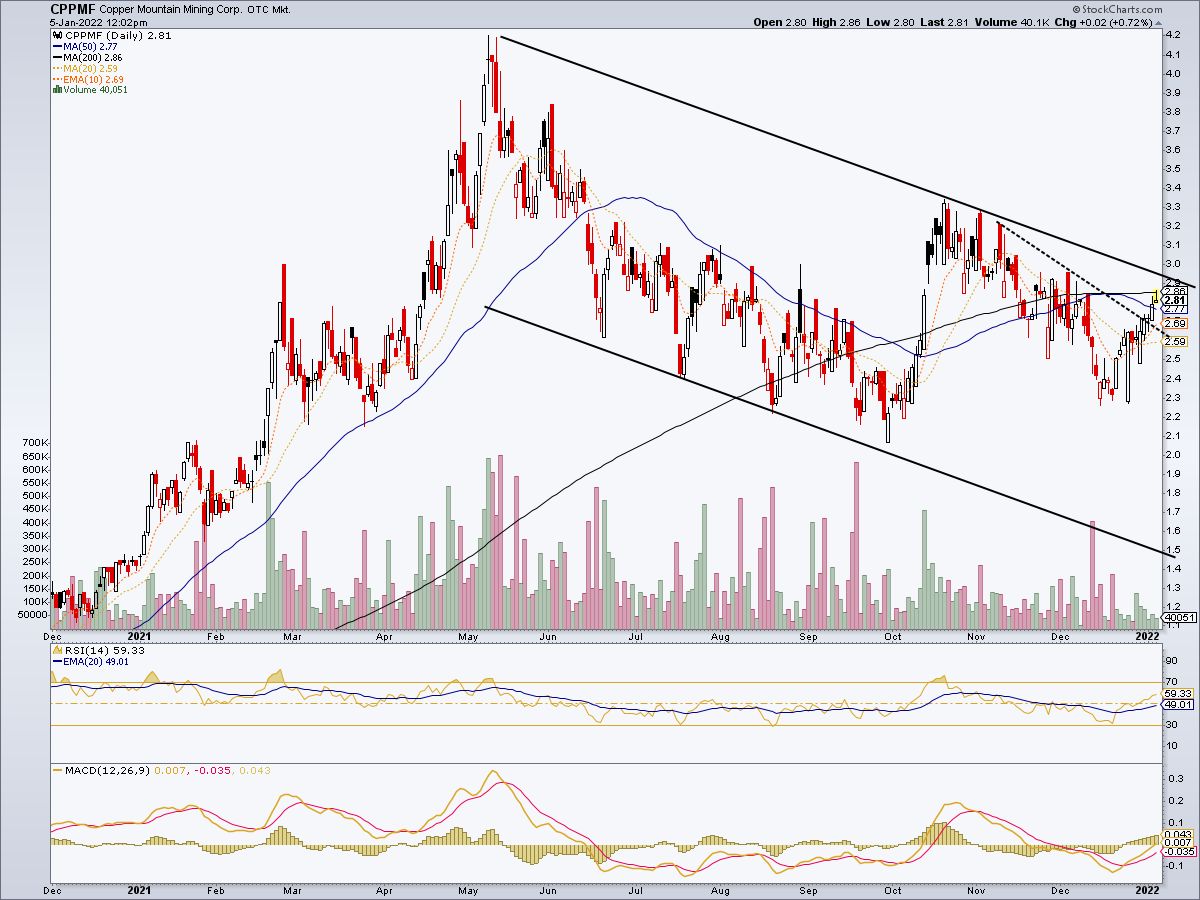The height and width of the screenshot is (900, 1200).
Task: Click the 3.5 label on the price axis
Action: pyautogui.click(x=1171, y=168)
